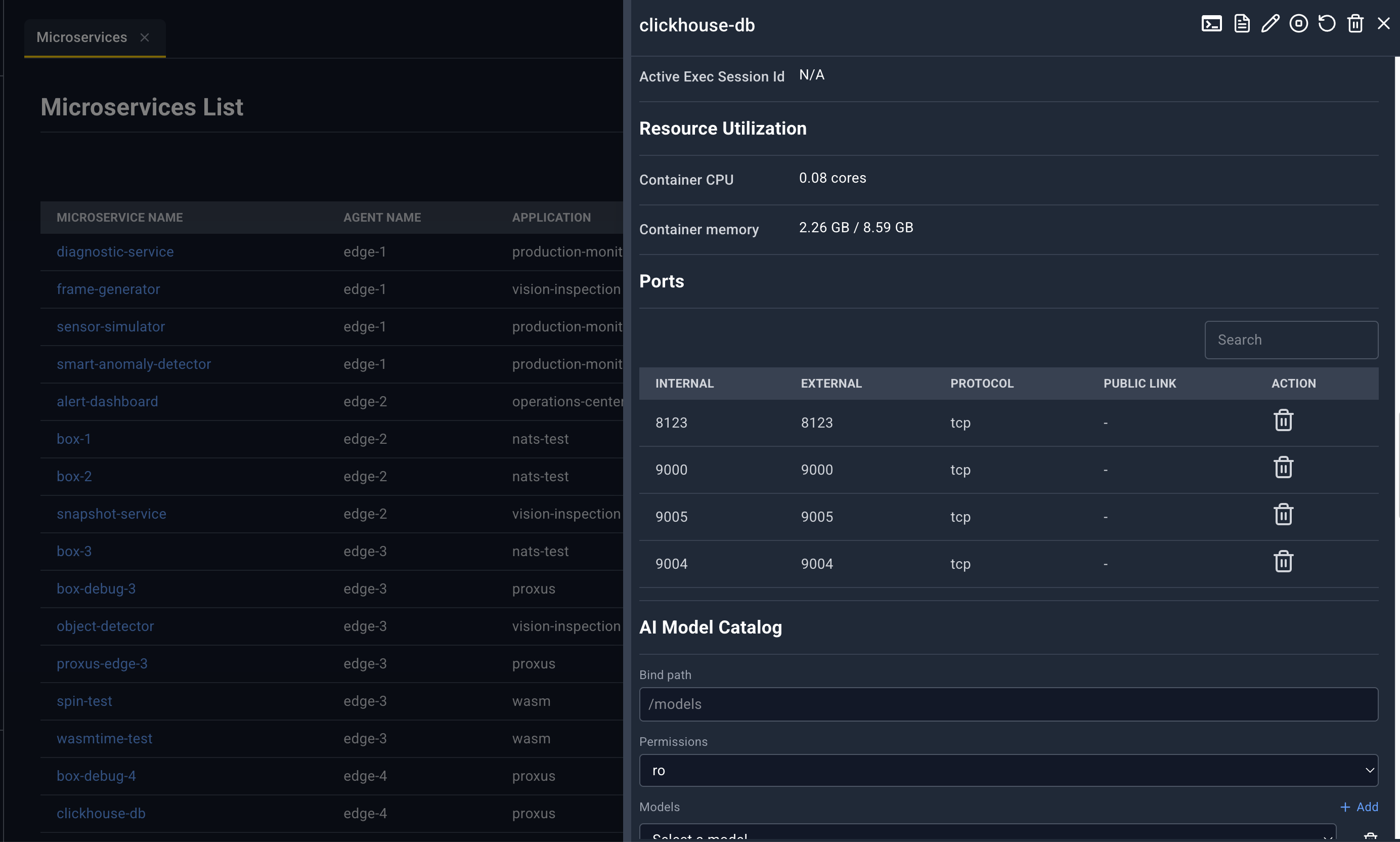This screenshot has height=842, width=1400.
Task: Select proxus-edge-3 in the list
Action: tap(102, 663)
